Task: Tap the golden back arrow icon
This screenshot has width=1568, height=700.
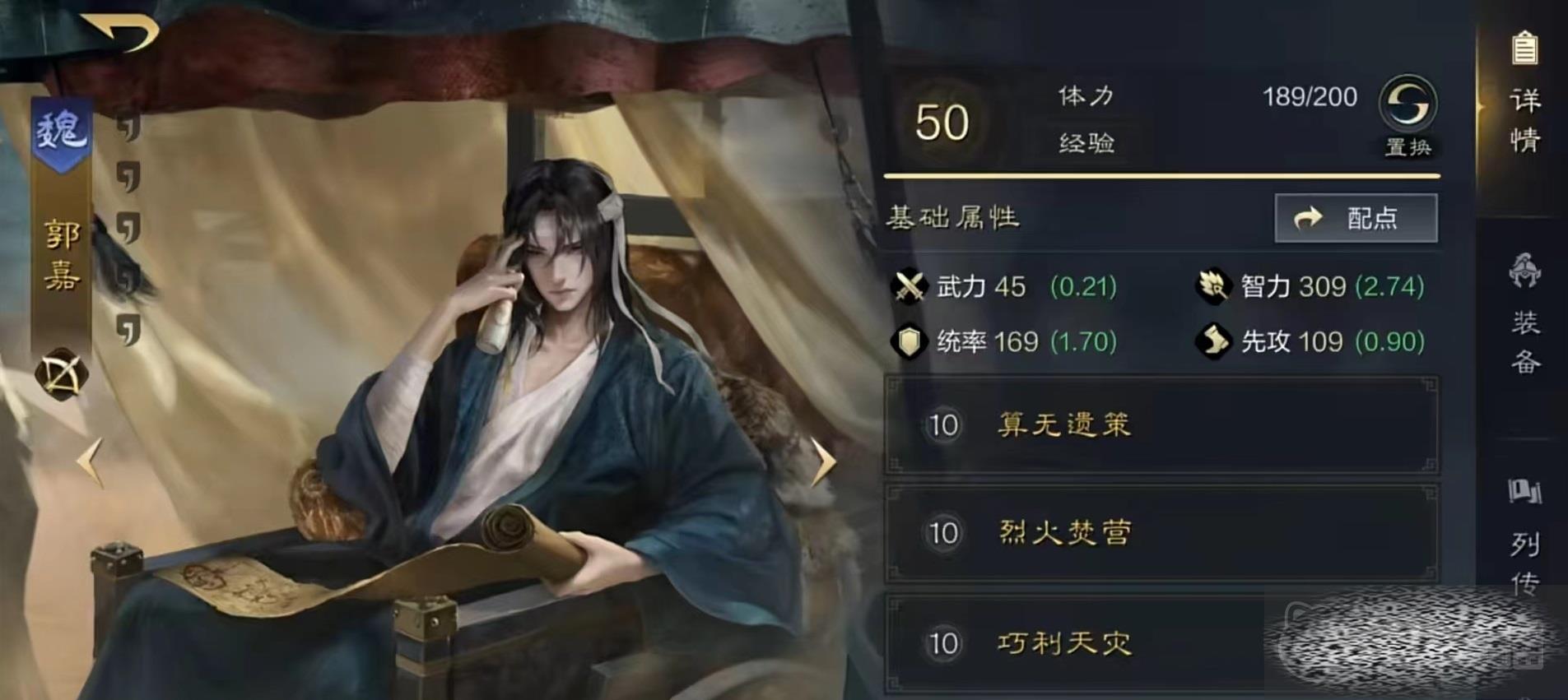Action: (119, 33)
